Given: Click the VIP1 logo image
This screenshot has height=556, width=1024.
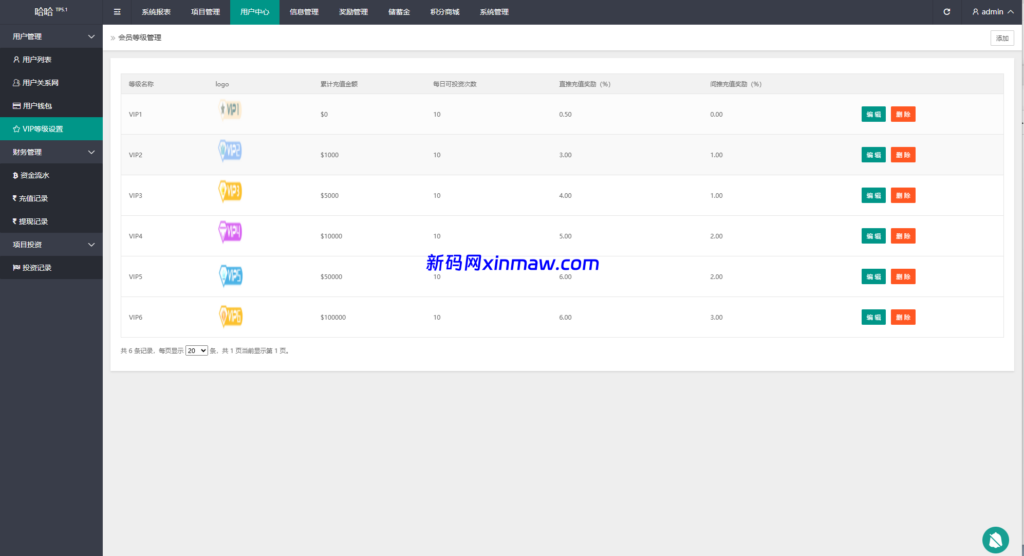Looking at the screenshot, I should [x=230, y=110].
